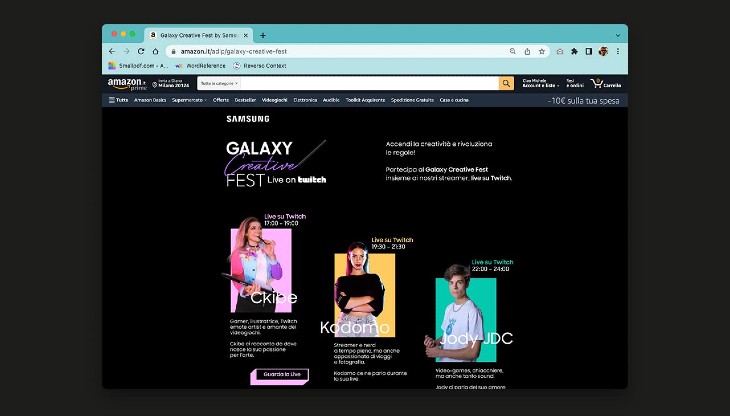Screen dimensions: 730x416
Task: Open the Smallpdf.com bookmark
Action: click(x=138, y=66)
